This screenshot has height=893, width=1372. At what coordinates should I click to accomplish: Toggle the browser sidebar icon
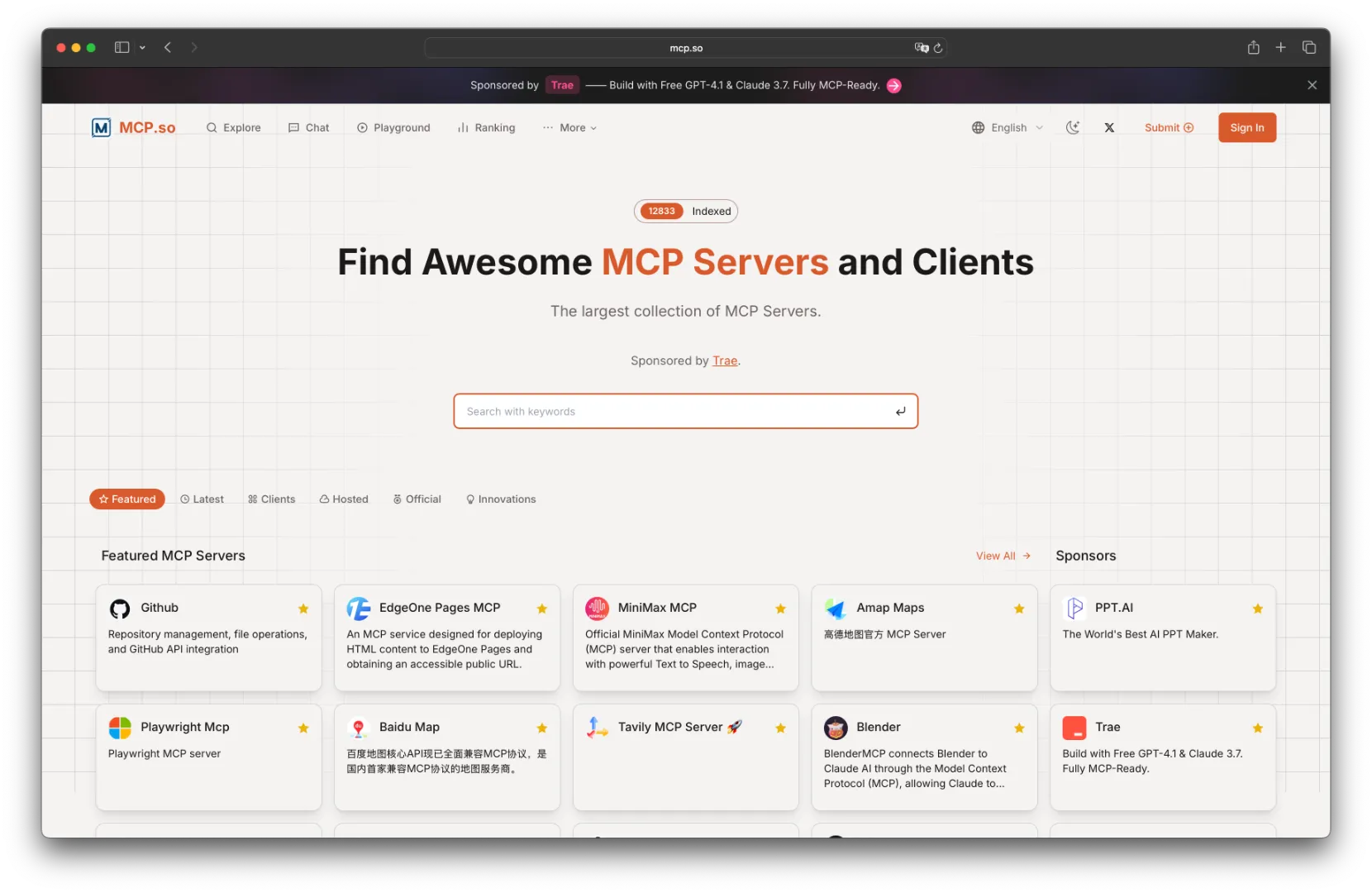(122, 47)
